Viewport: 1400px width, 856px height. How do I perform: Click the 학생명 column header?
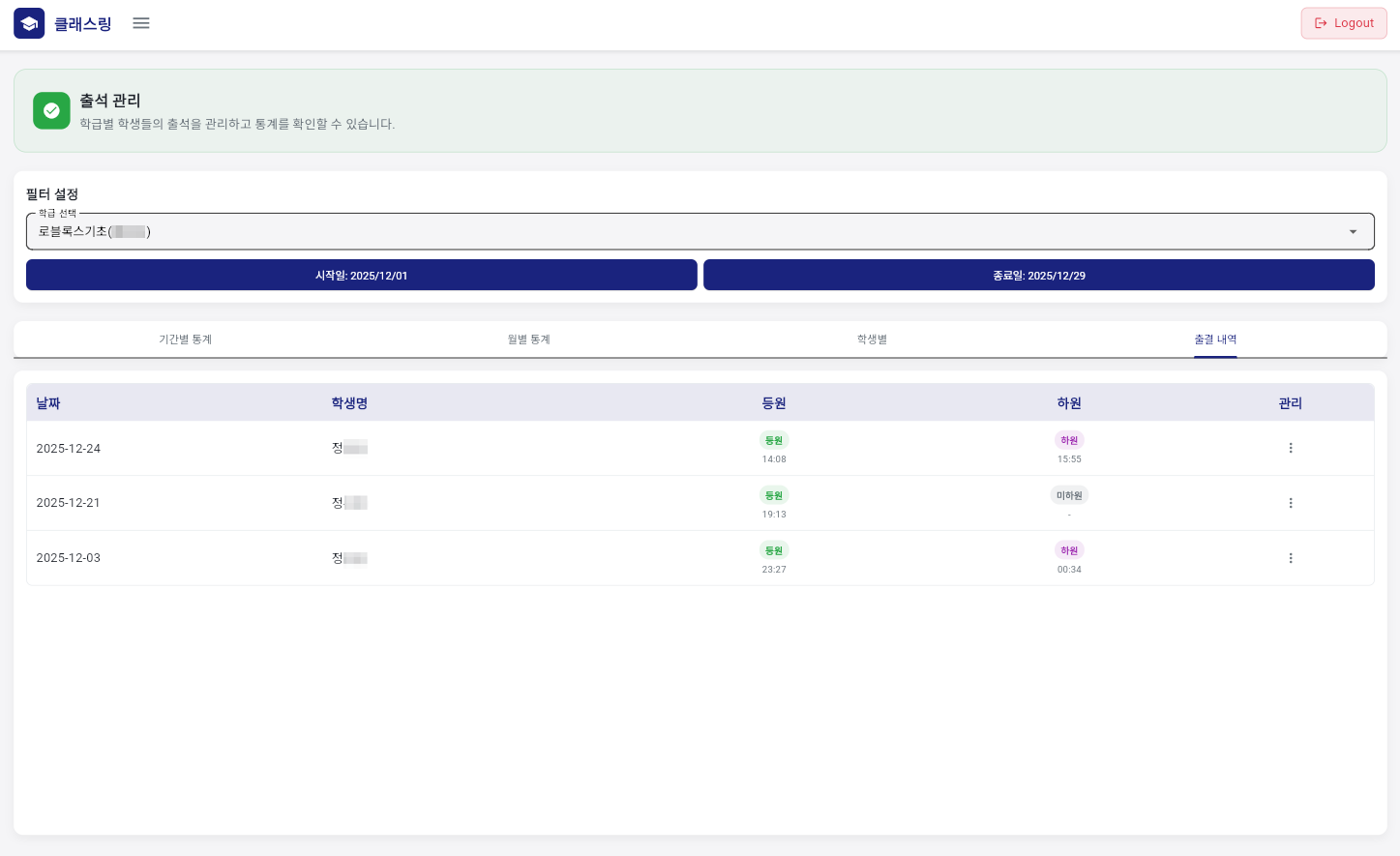[x=349, y=403]
